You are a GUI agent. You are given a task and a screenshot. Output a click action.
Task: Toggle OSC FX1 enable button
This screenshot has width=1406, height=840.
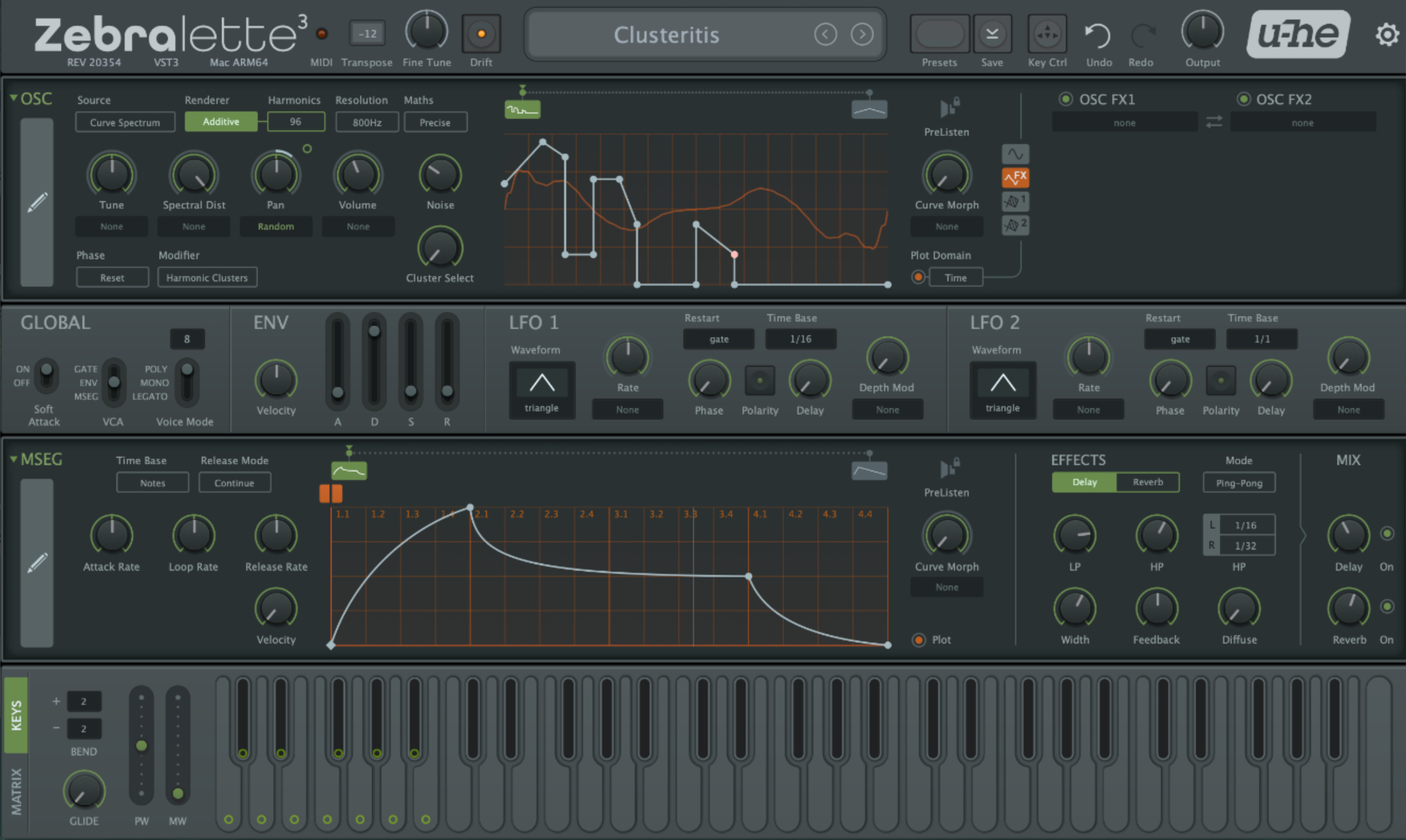coord(1066,99)
